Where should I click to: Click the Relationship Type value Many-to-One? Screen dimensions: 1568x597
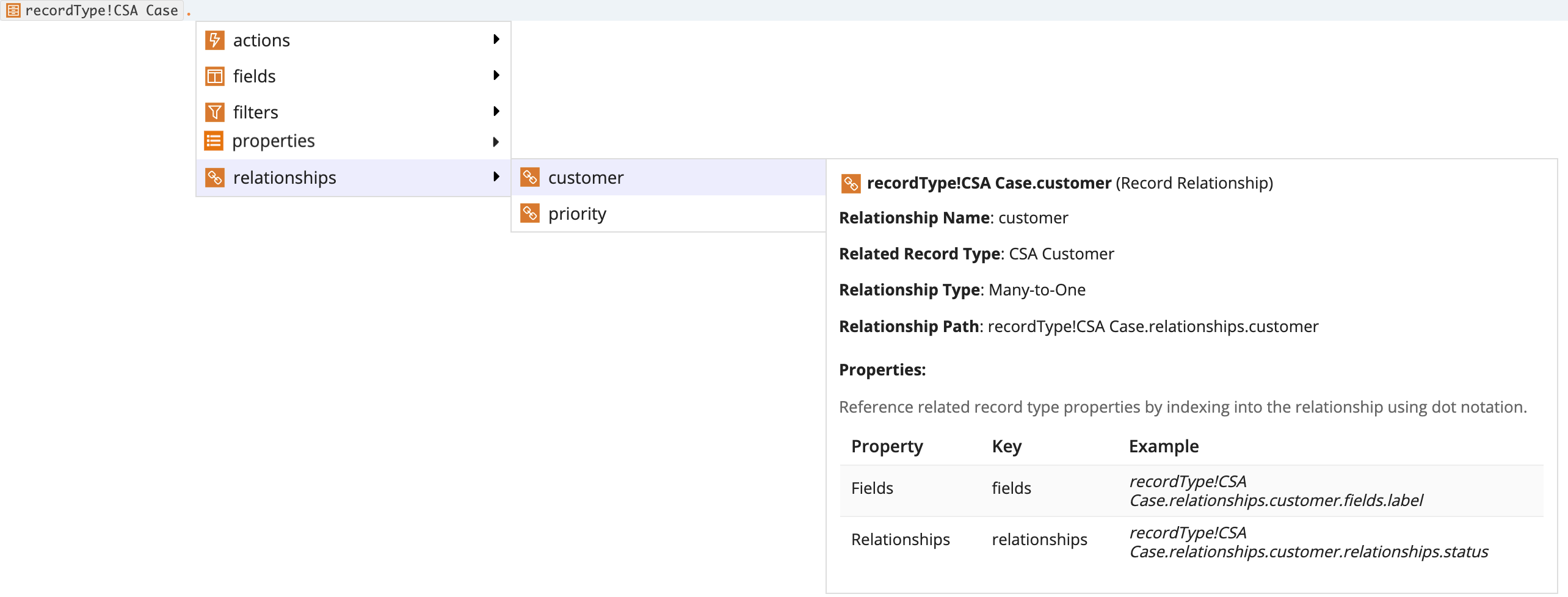click(1037, 290)
